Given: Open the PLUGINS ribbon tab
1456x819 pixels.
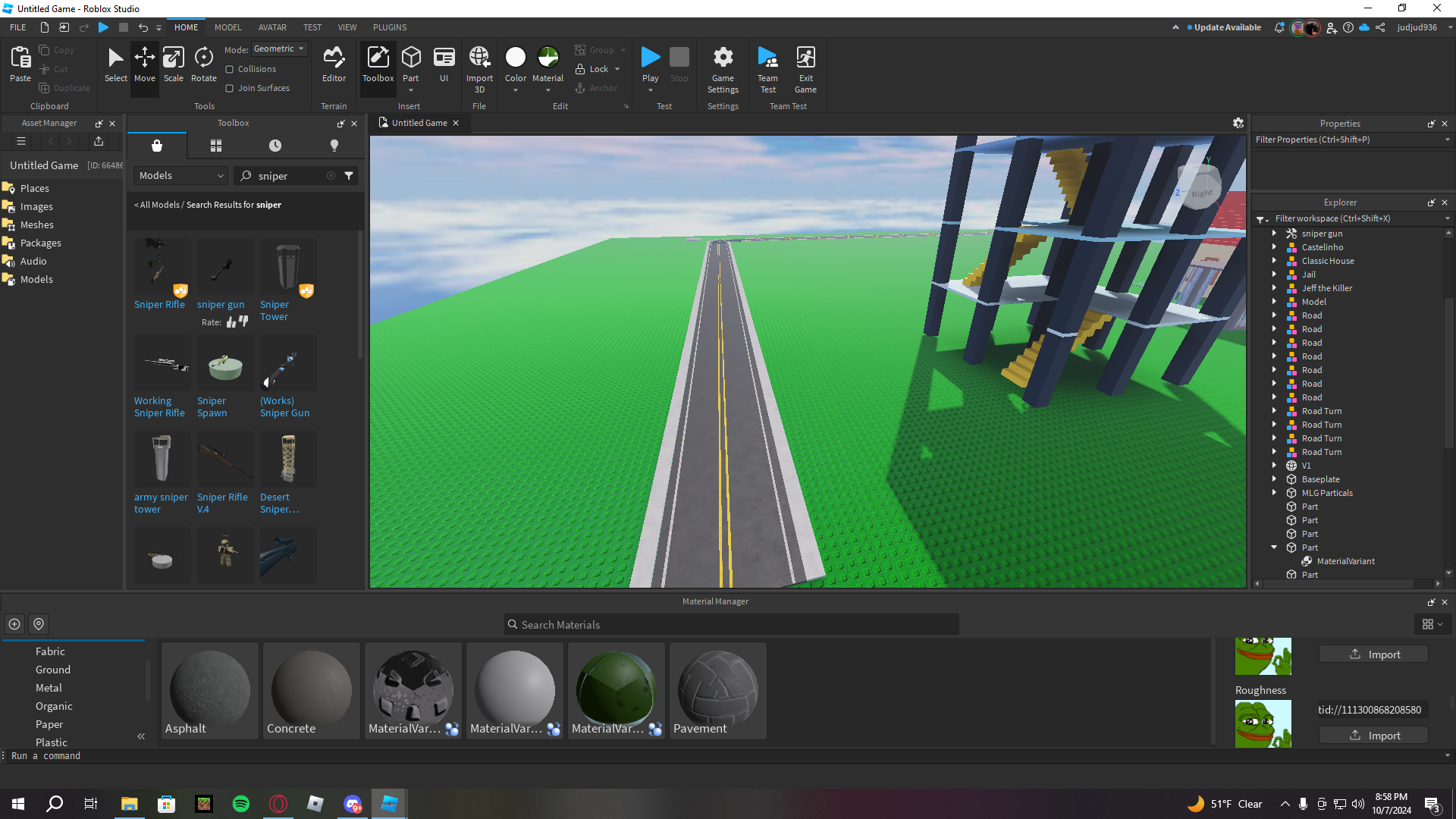Looking at the screenshot, I should (x=390, y=27).
